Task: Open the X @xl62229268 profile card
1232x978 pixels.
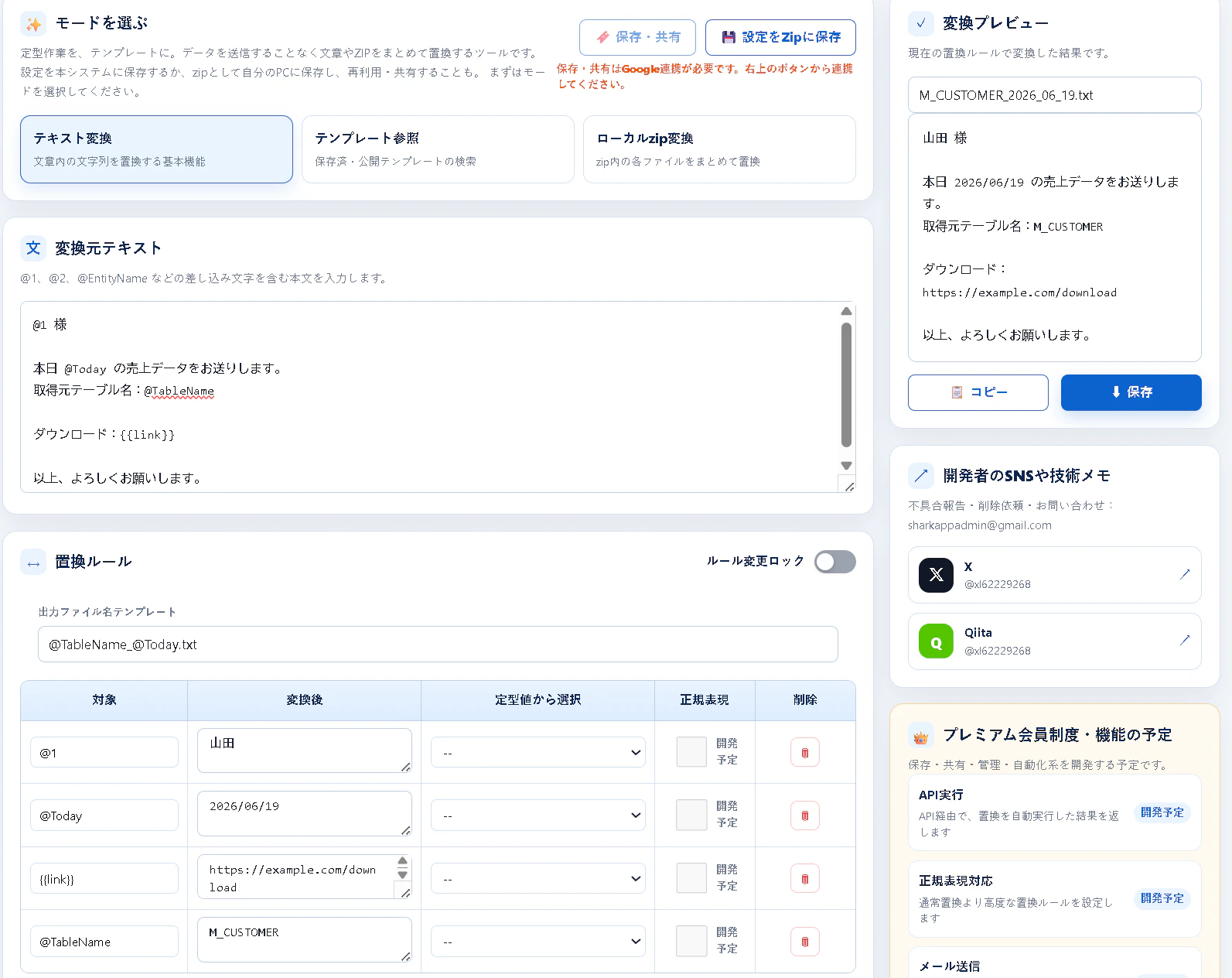Action: [1055, 575]
